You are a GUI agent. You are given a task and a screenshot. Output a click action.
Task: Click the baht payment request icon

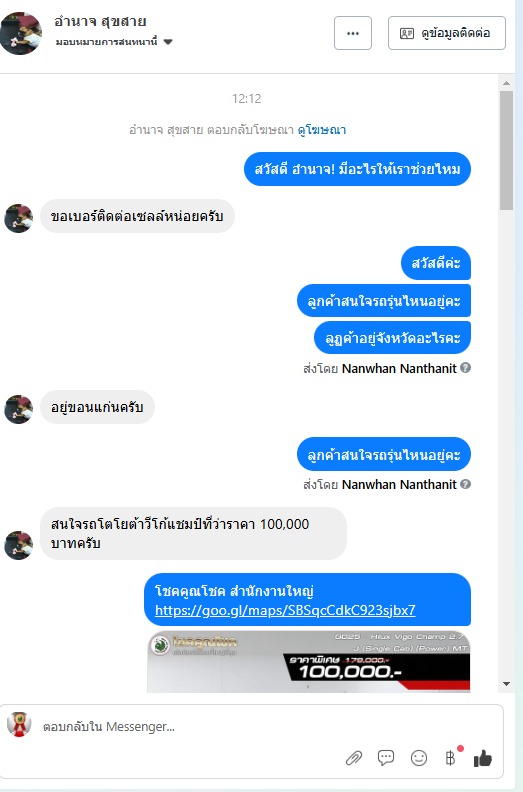coord(450,758)
